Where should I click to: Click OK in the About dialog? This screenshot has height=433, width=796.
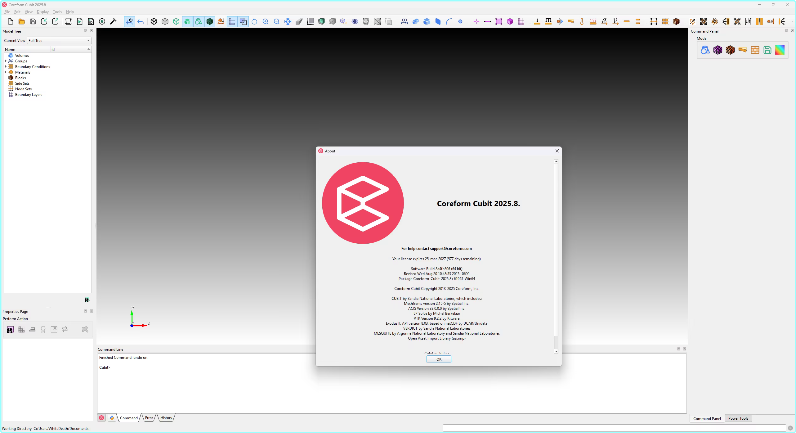point(439,359)
